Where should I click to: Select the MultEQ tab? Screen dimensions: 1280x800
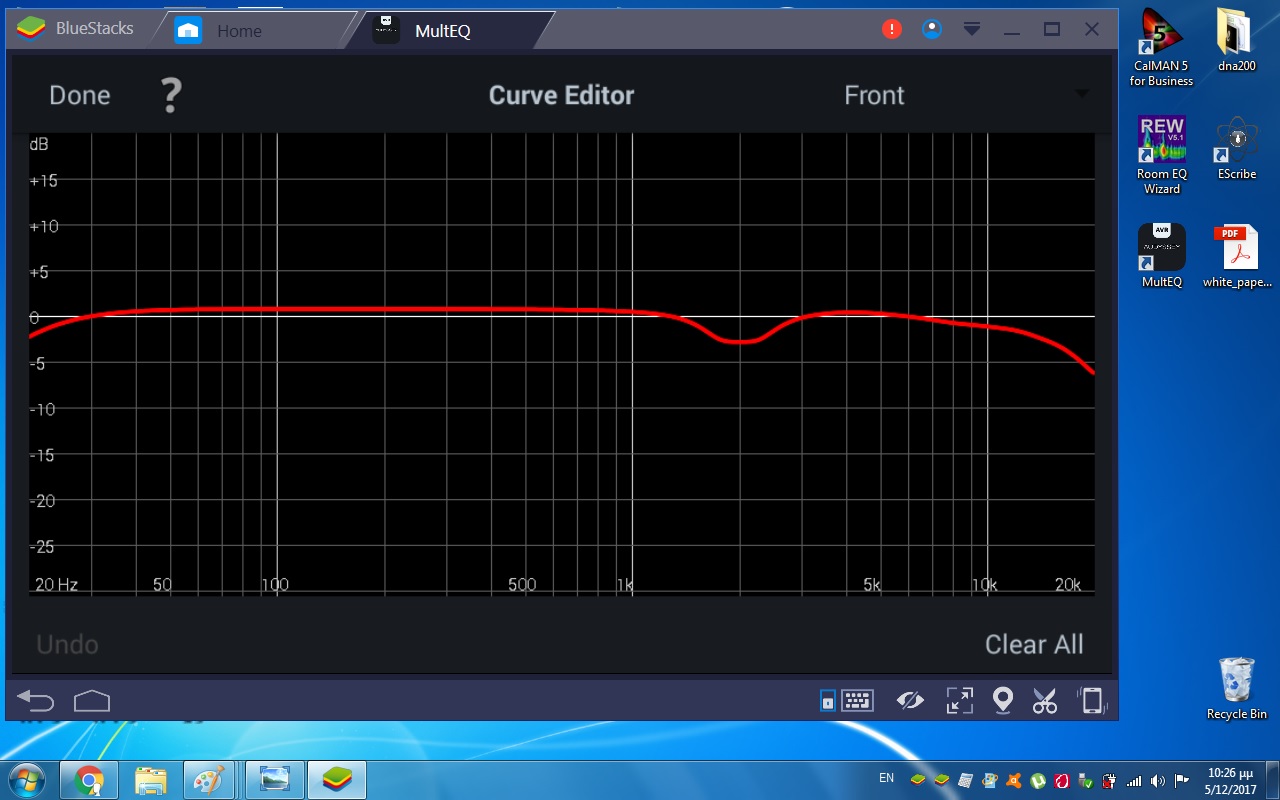tap(442, 31)
